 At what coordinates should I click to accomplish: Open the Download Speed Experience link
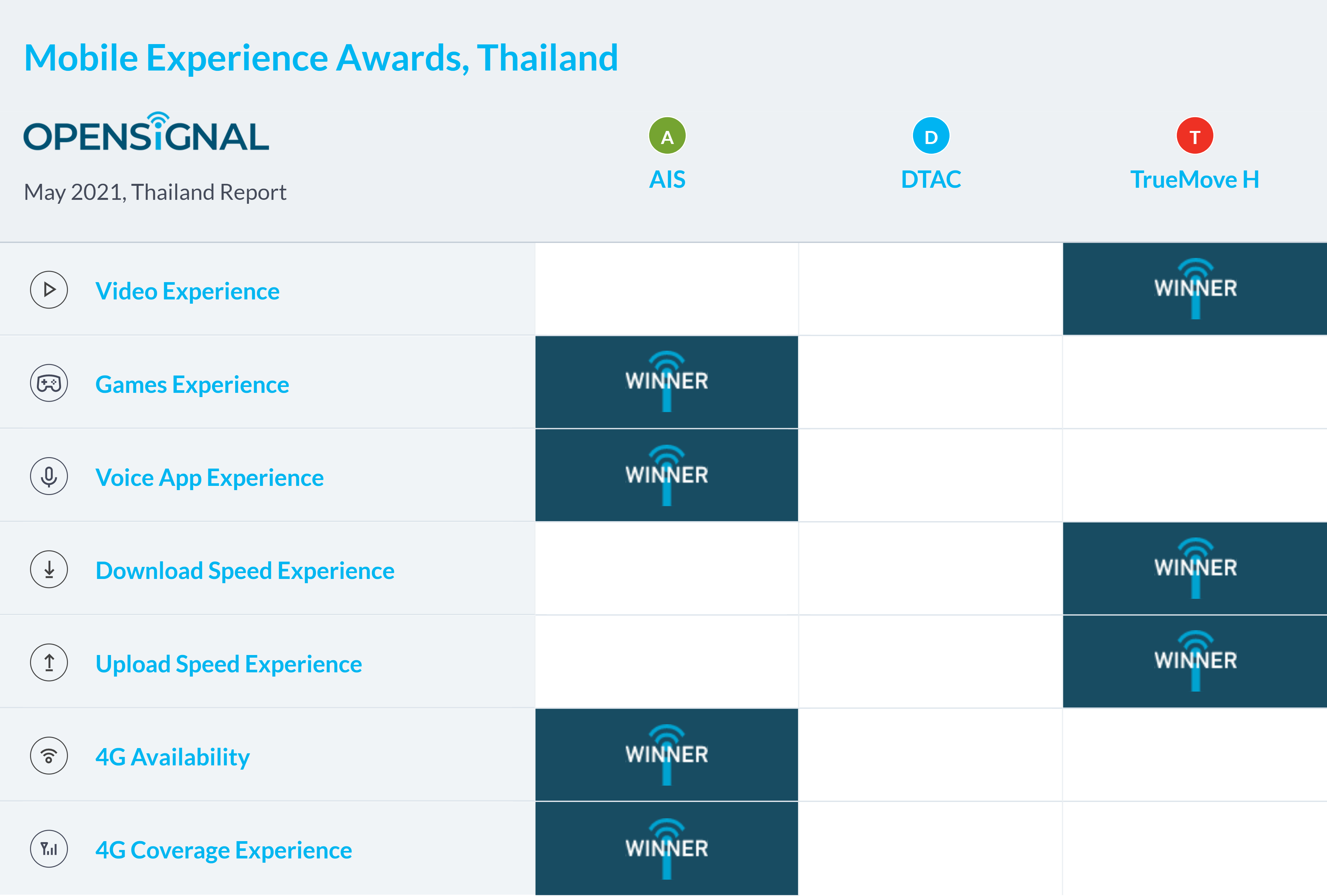[245, 571]
